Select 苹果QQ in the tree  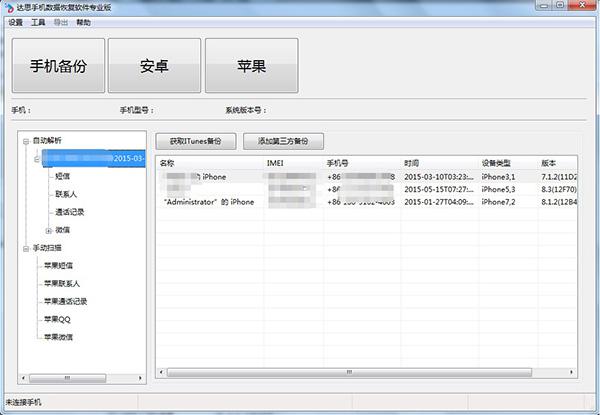point(57,319)
